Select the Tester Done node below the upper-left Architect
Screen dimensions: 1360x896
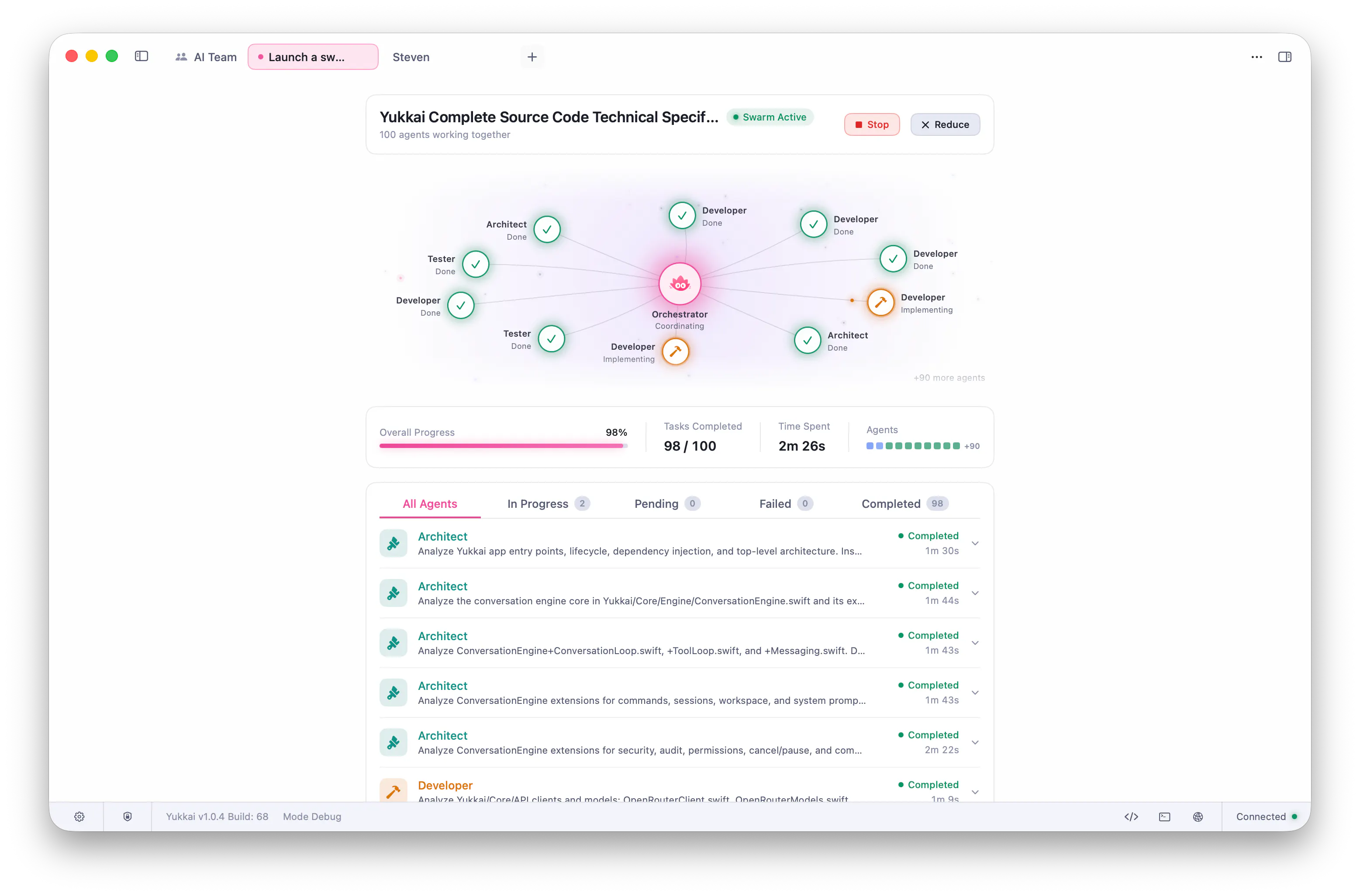476,264
